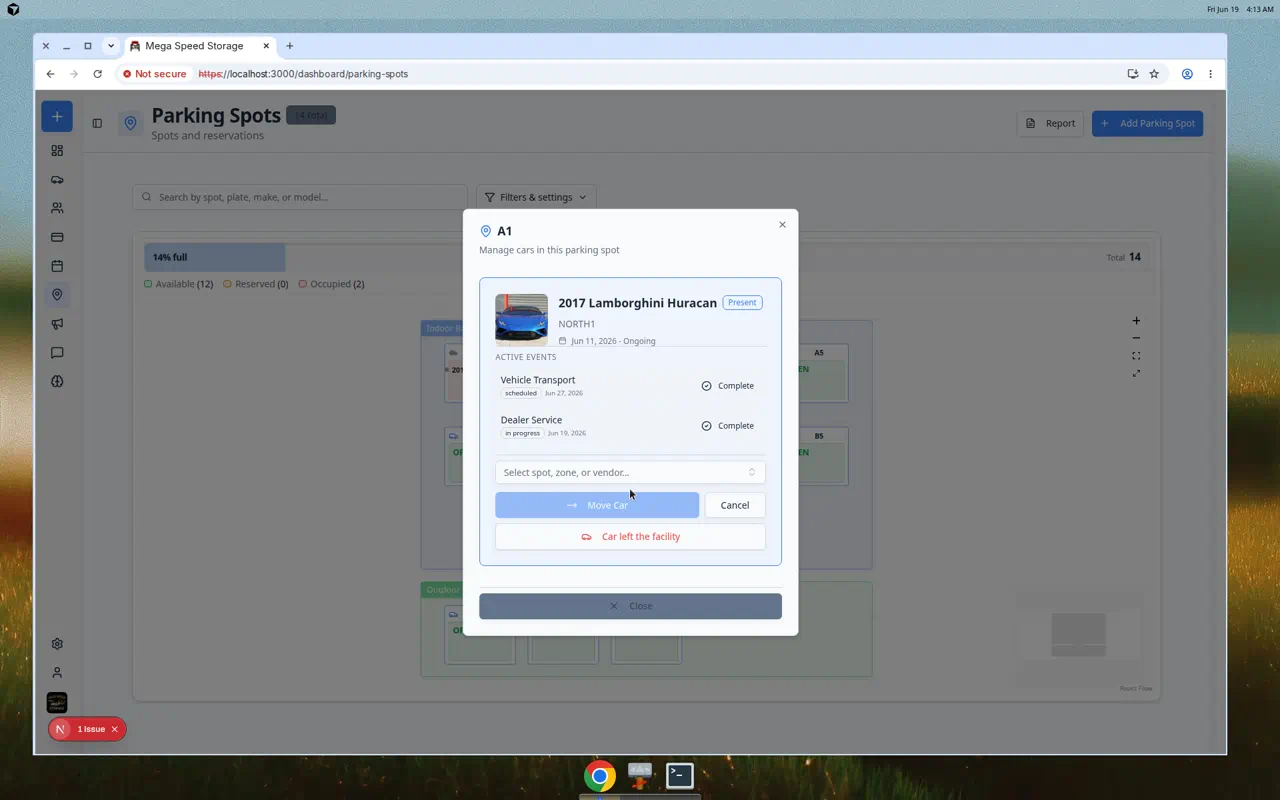Click the install app icon in address bar

1132,74
